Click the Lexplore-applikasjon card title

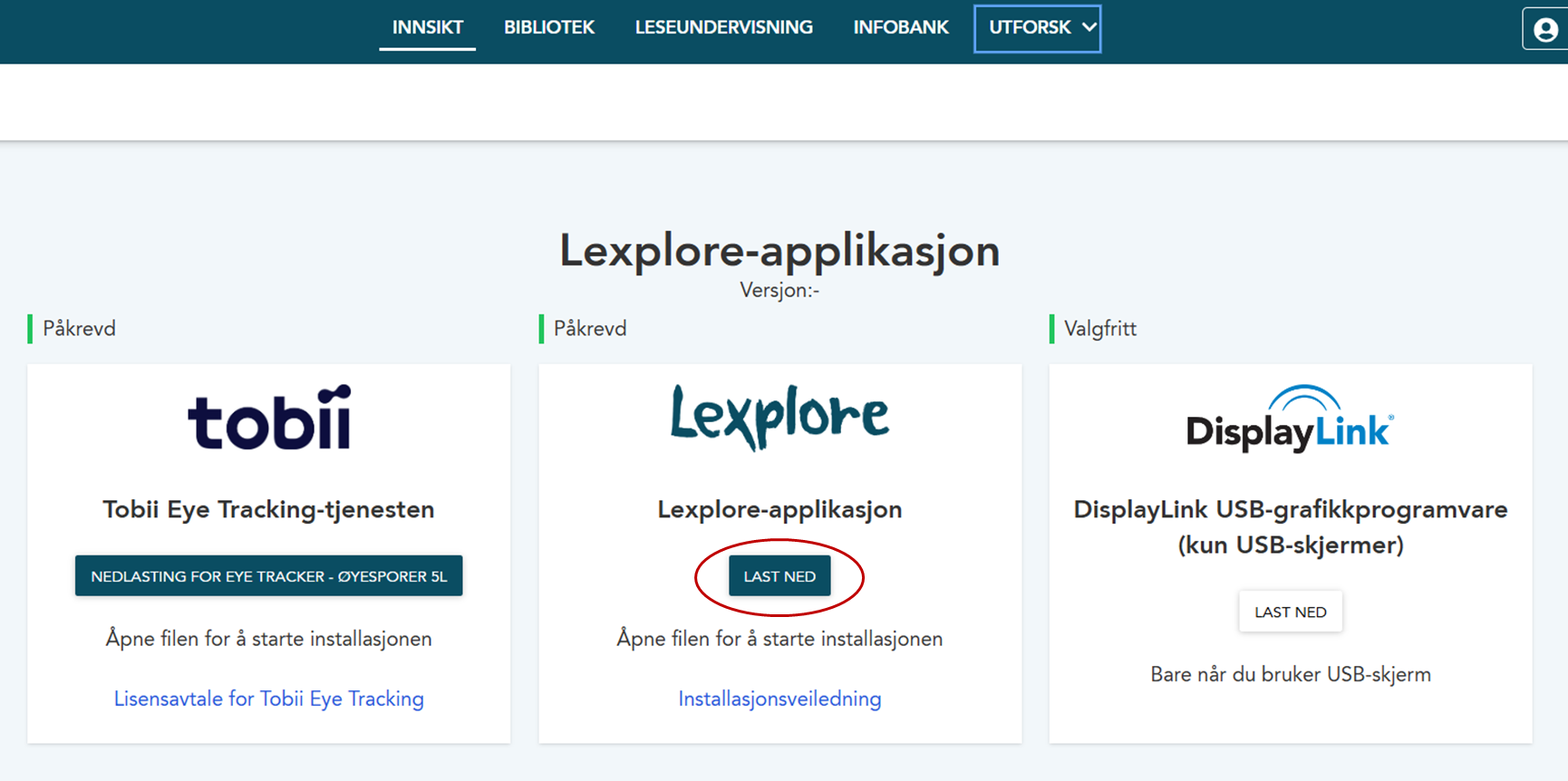[x=779, y=509]
